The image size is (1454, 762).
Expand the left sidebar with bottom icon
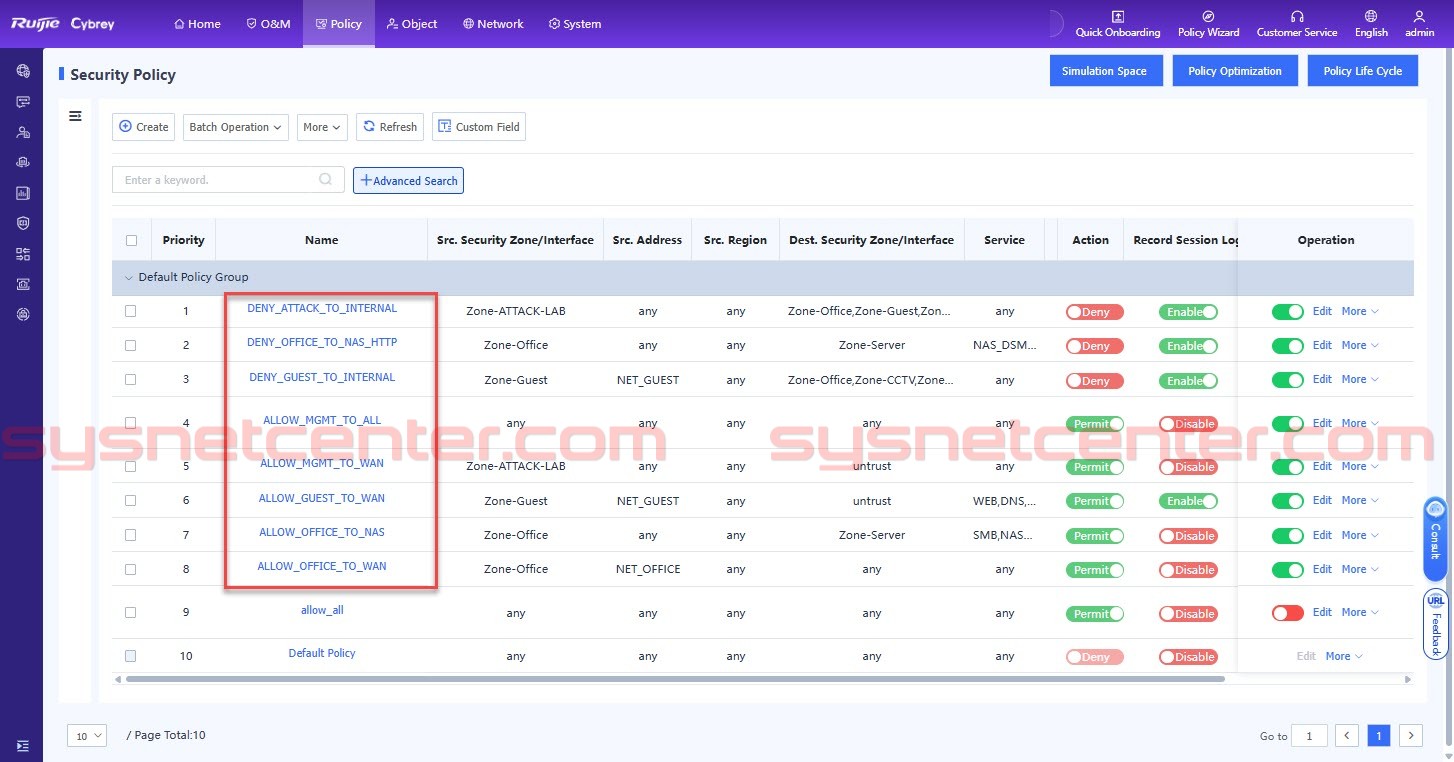coord(23,746)
